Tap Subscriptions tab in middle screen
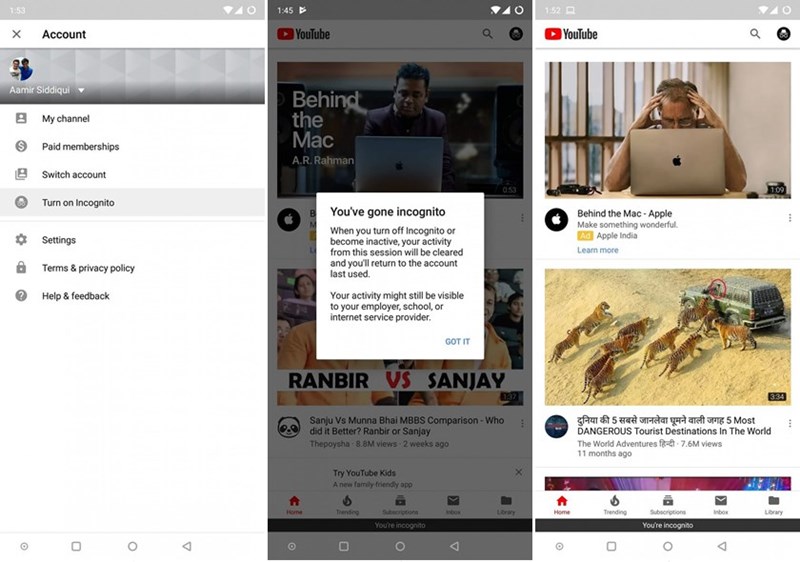Screen dimensions: 800x562 (400, 505)
